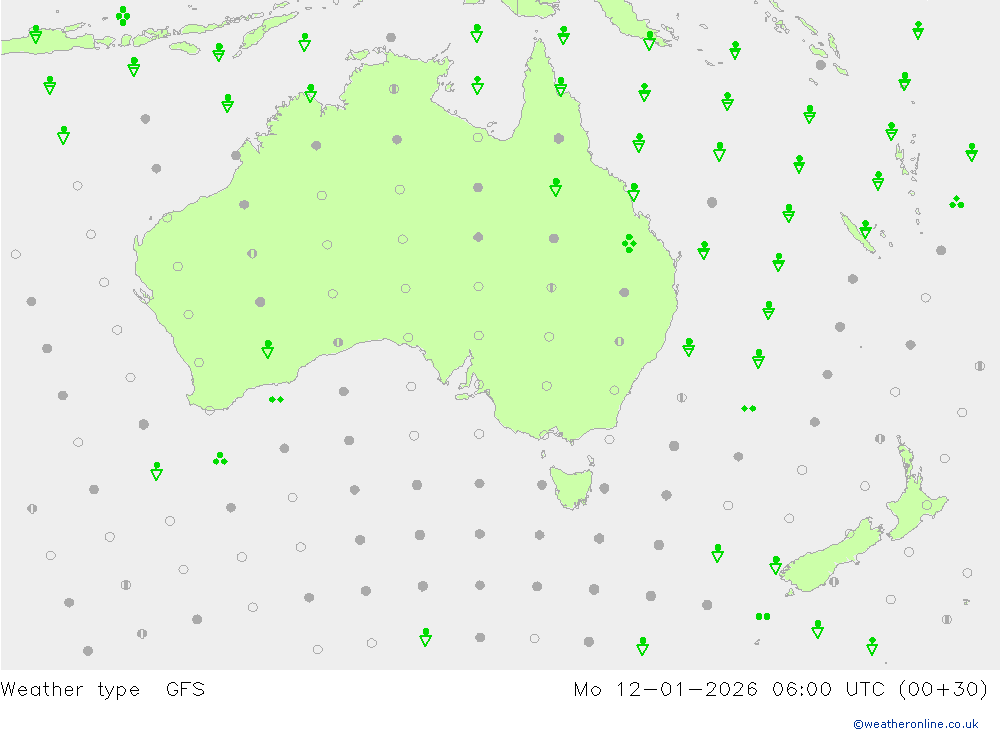The height and width of the screenshot is (733, 1000).
Task: Click the green shower symbol on New Caledonia island
Action: click(x=865, y=229)
